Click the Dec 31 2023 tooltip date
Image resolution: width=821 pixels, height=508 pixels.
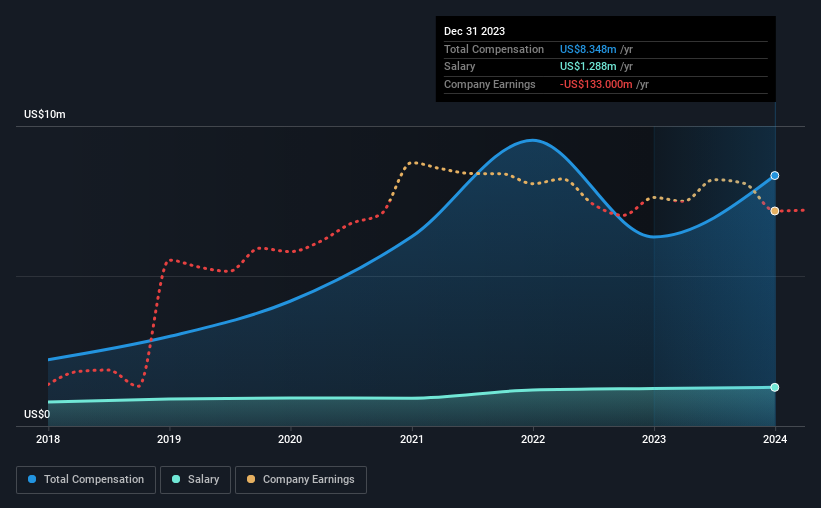474,31
